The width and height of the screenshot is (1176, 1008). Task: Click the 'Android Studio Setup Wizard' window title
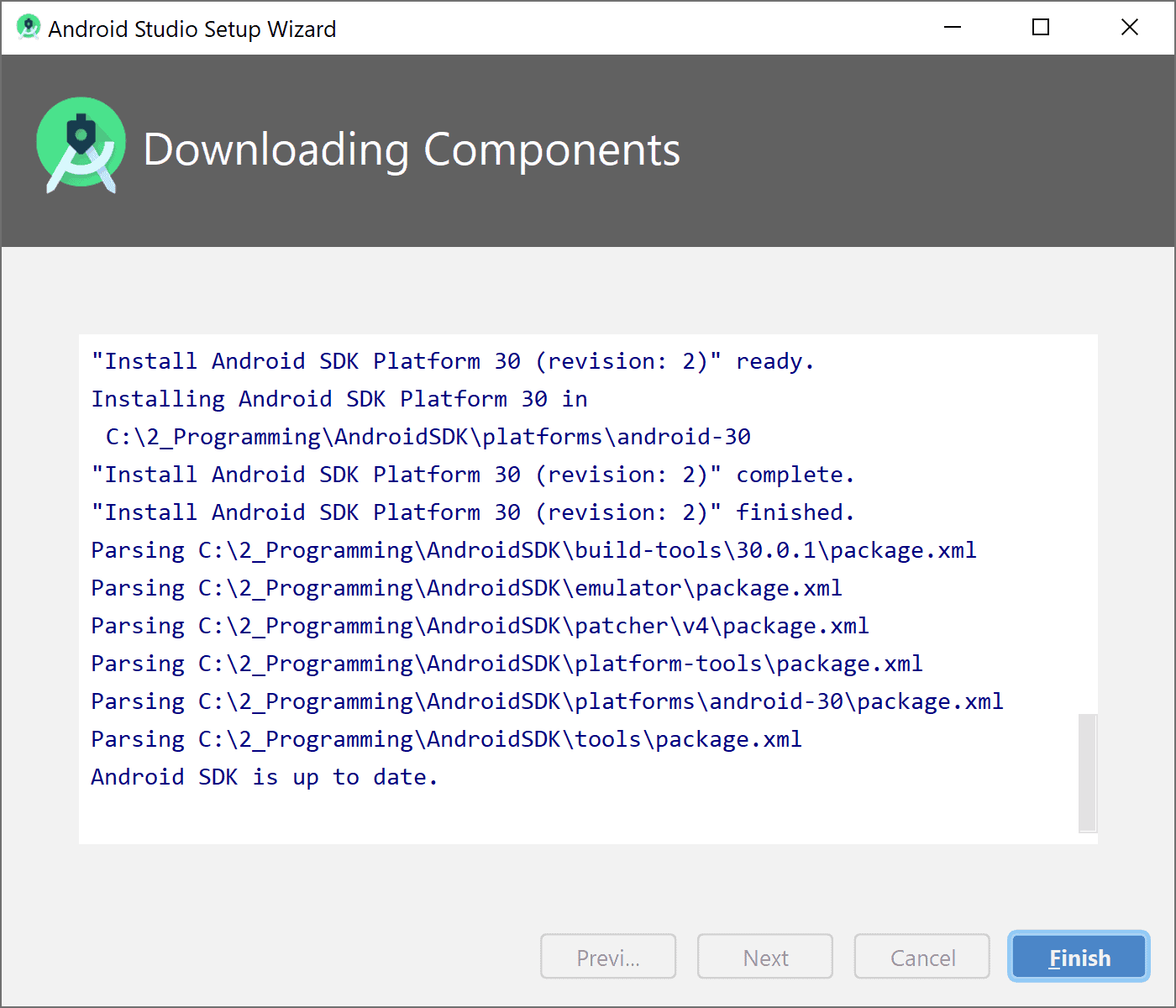192,29
